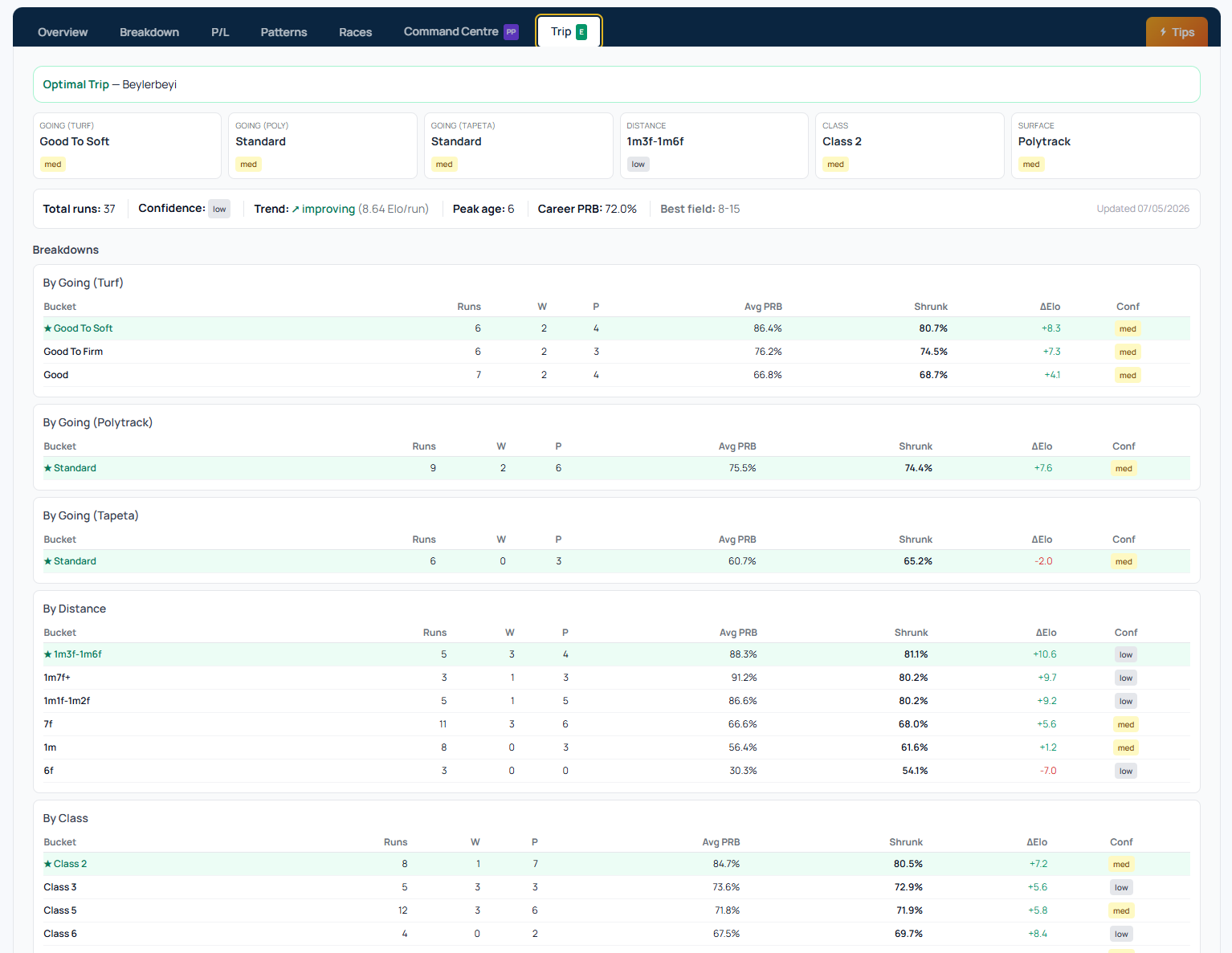
Task: Open the Command Centre tab
Action: point(461,32)
